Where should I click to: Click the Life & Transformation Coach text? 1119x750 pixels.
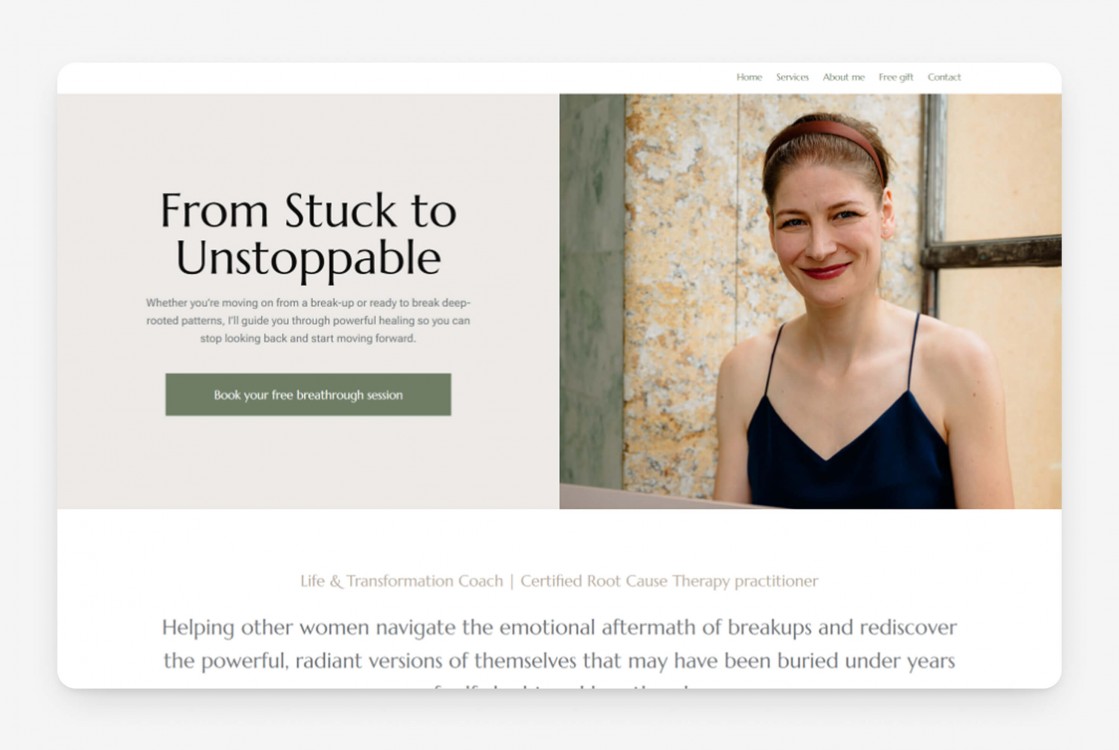point(401,581)
